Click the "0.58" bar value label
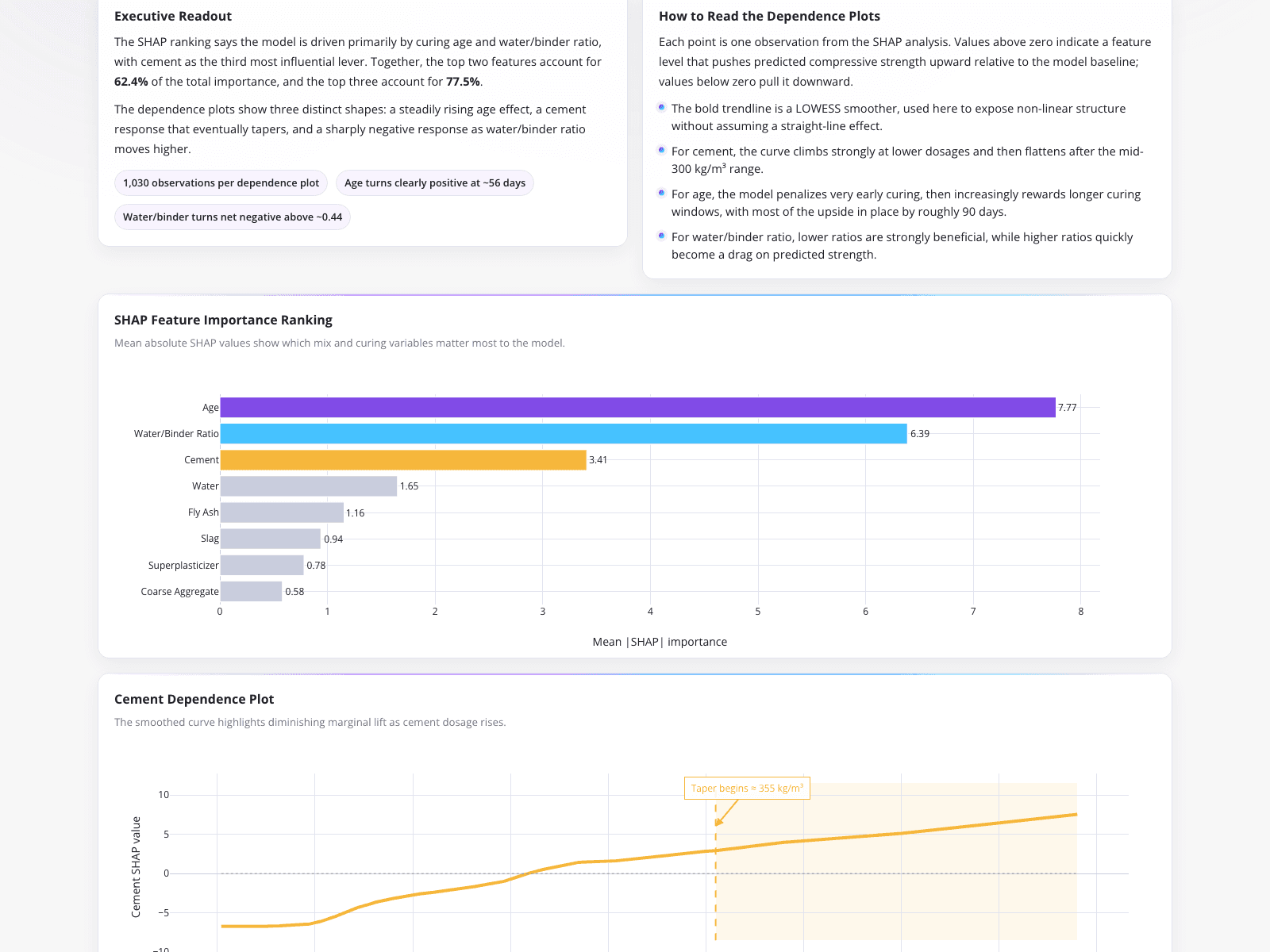Screen dimensions: 1270x952 294,592
